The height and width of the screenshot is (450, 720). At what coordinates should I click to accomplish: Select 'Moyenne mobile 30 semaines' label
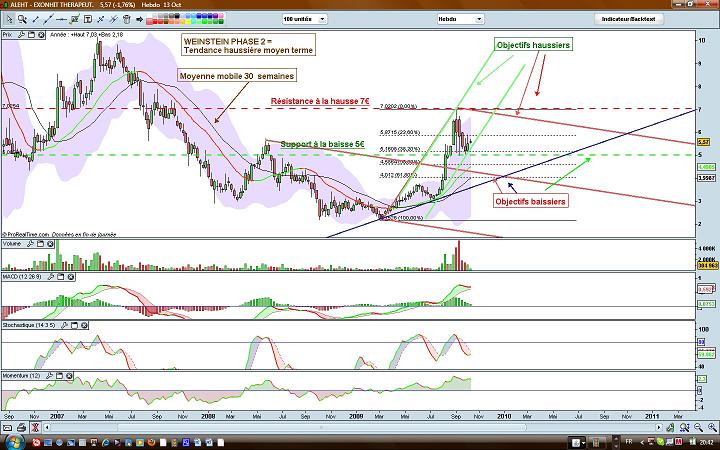point(237,76)
